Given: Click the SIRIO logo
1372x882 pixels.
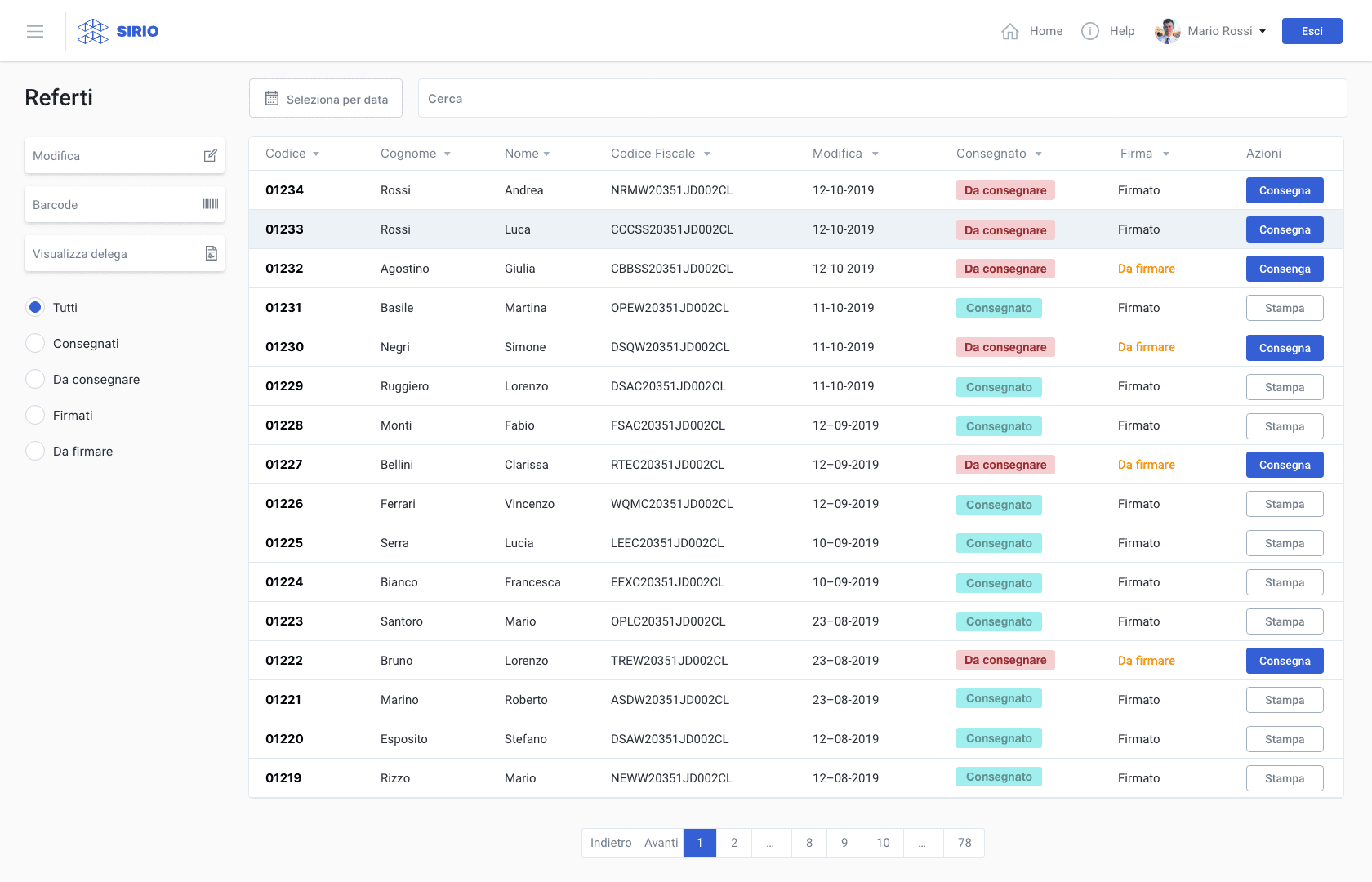Looking at the screenshot, I should click(x=118, y=31).
